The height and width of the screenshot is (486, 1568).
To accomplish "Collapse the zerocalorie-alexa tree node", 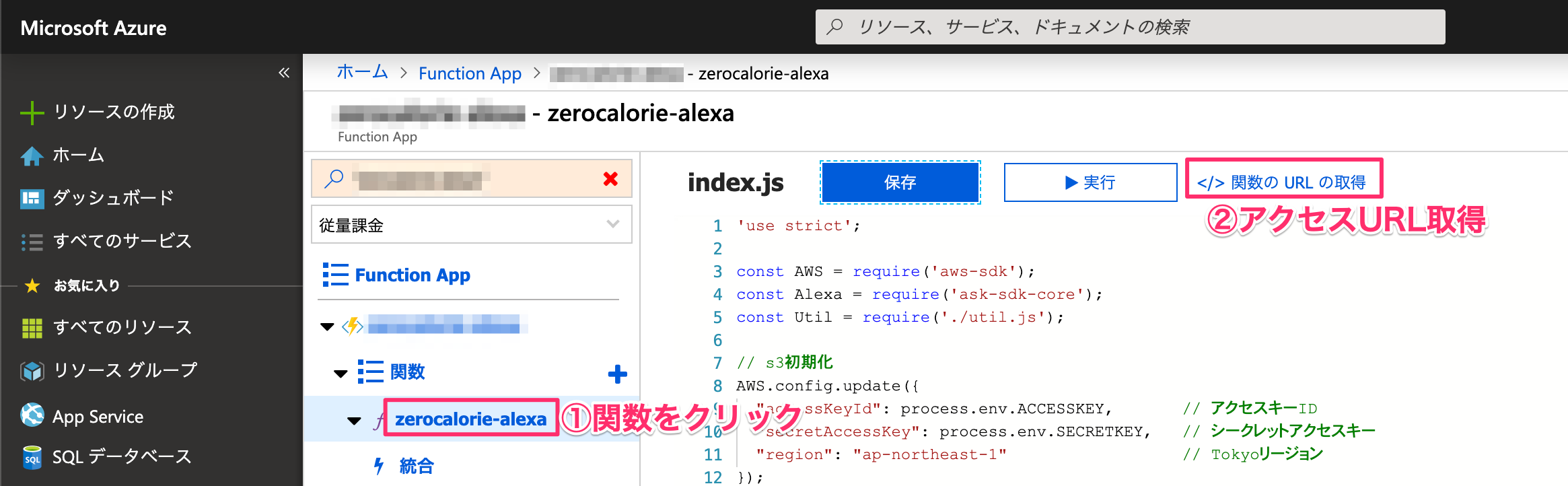I will pyautogui.click(x=354, y=421).
